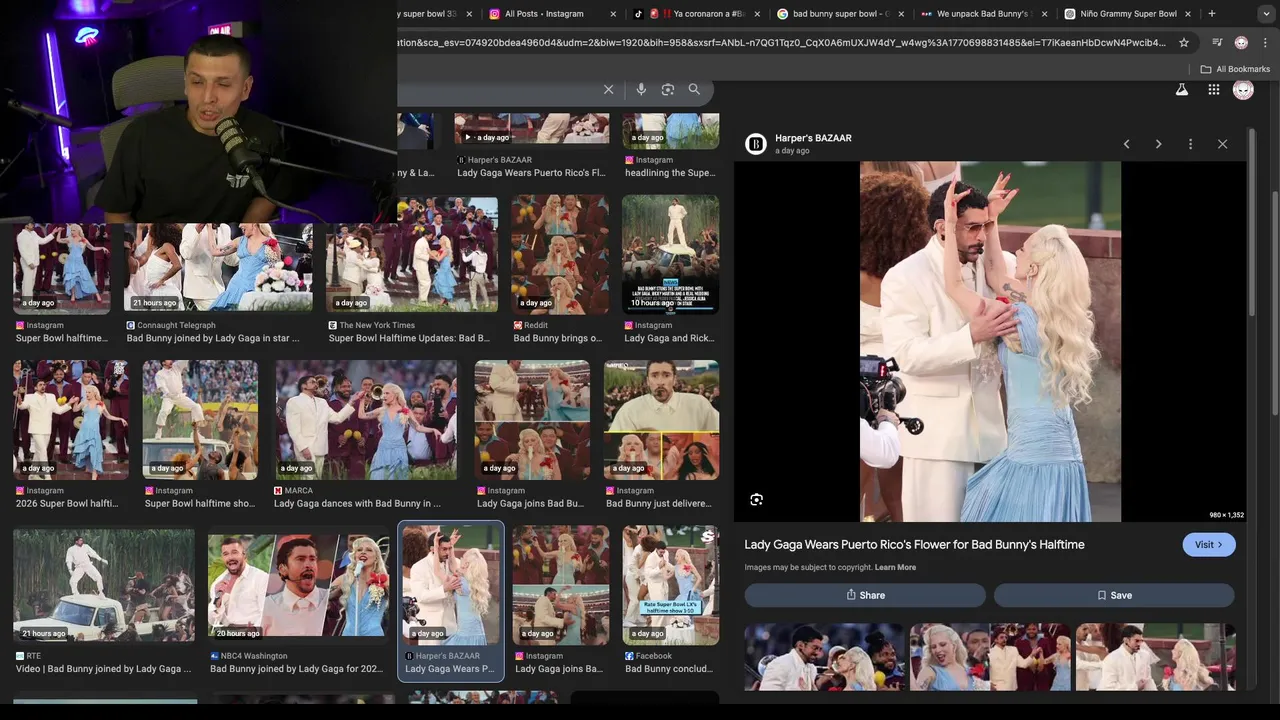Image resolution: width=1280 pixels, height=720 pixels.
Task: Click Super Bowl Halftime Updates caption
Action: 409,338
